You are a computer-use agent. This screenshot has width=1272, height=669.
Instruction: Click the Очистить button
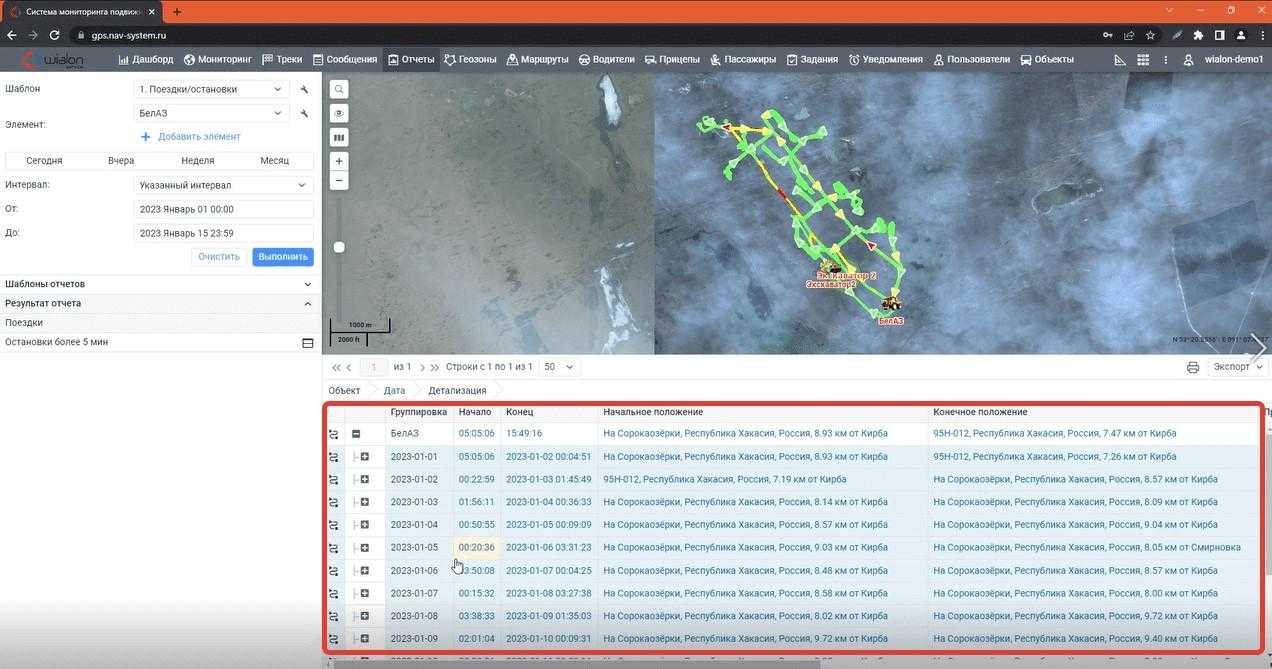219,257
